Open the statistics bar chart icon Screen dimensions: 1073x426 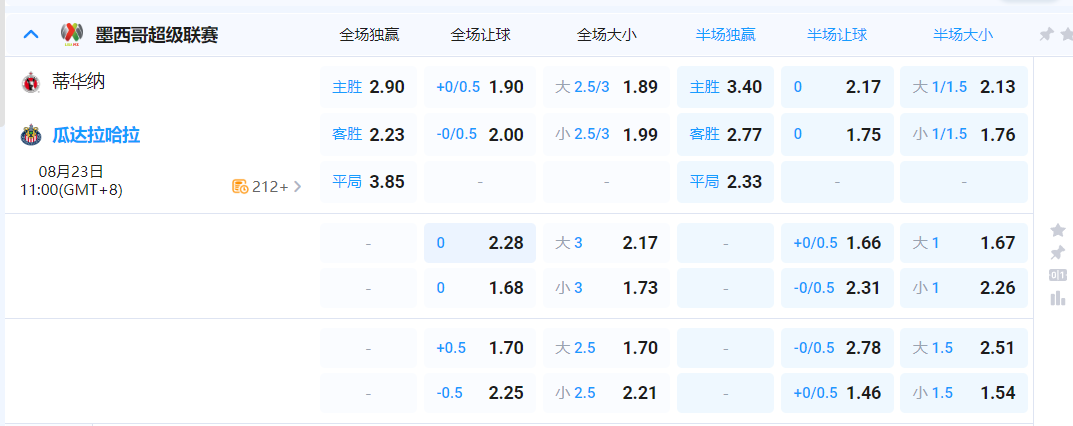[x=1057, y=298]
